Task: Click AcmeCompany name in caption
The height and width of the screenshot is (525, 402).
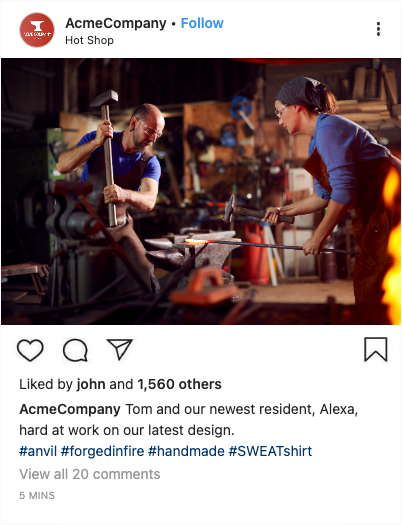Action: (x=70, y=409)
